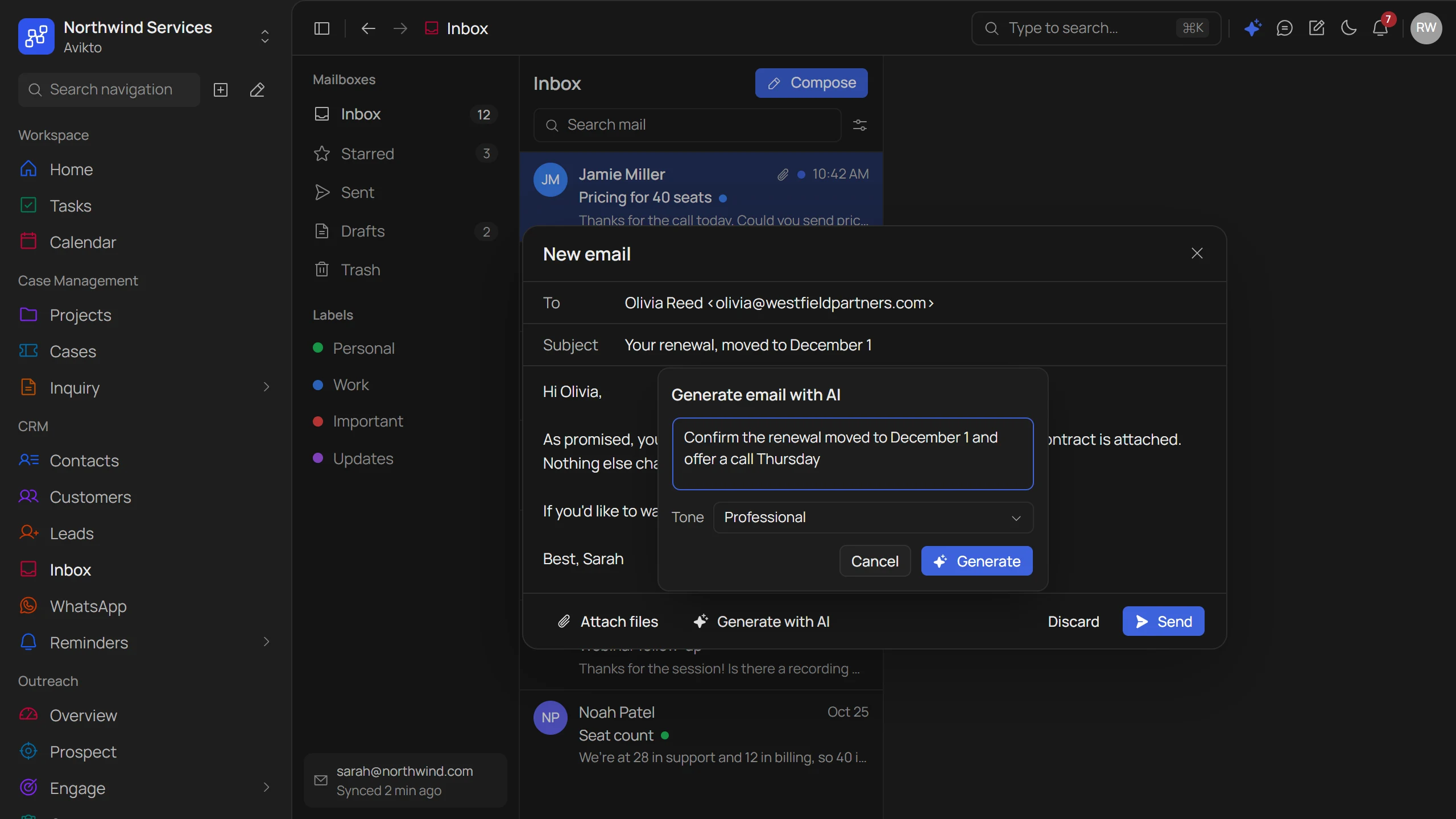Screen dimensions: 1456x819
Task: Open the Inbox item in the CRM sidebar
Action: (146, 570)
